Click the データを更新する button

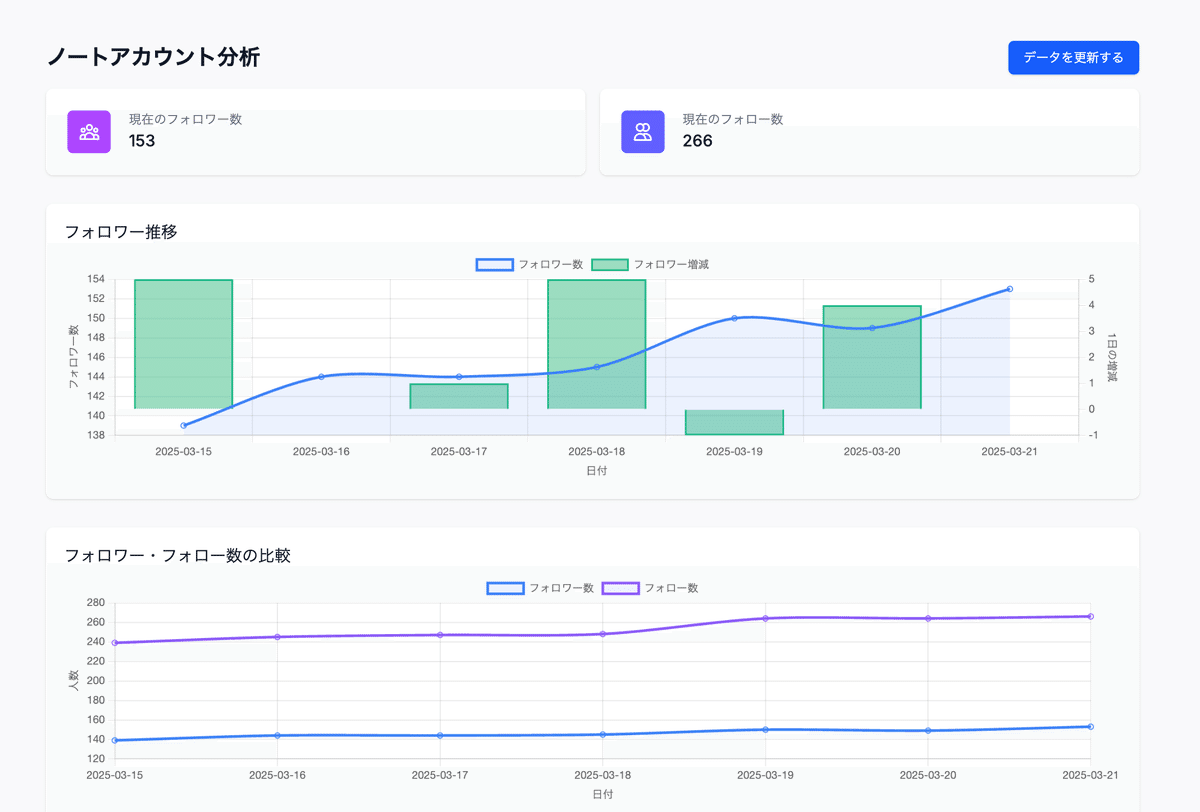1073,57
